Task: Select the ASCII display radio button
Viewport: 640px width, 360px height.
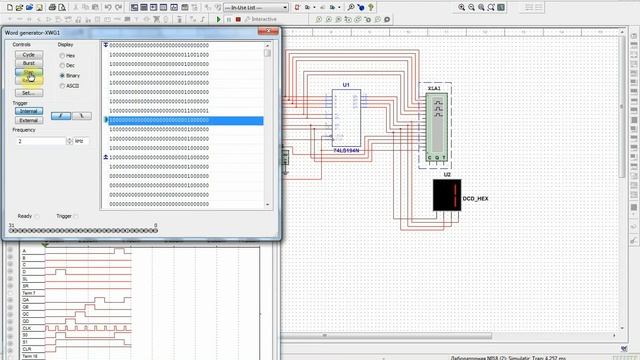Action: [x=62, y=86]
